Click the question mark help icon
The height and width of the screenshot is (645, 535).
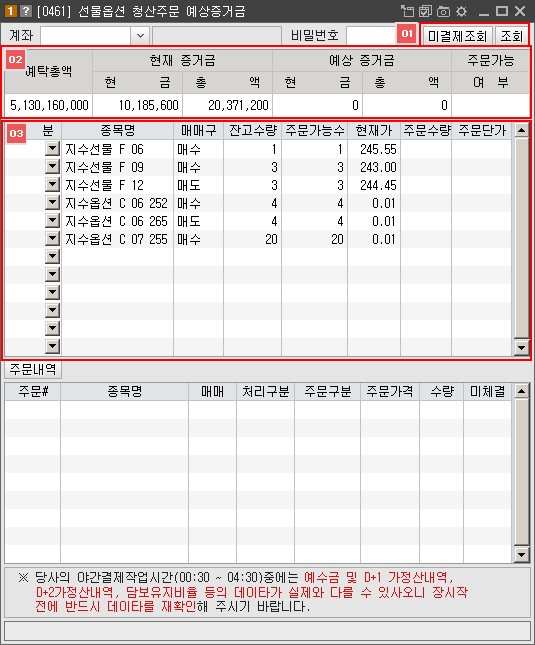(25, 11)
